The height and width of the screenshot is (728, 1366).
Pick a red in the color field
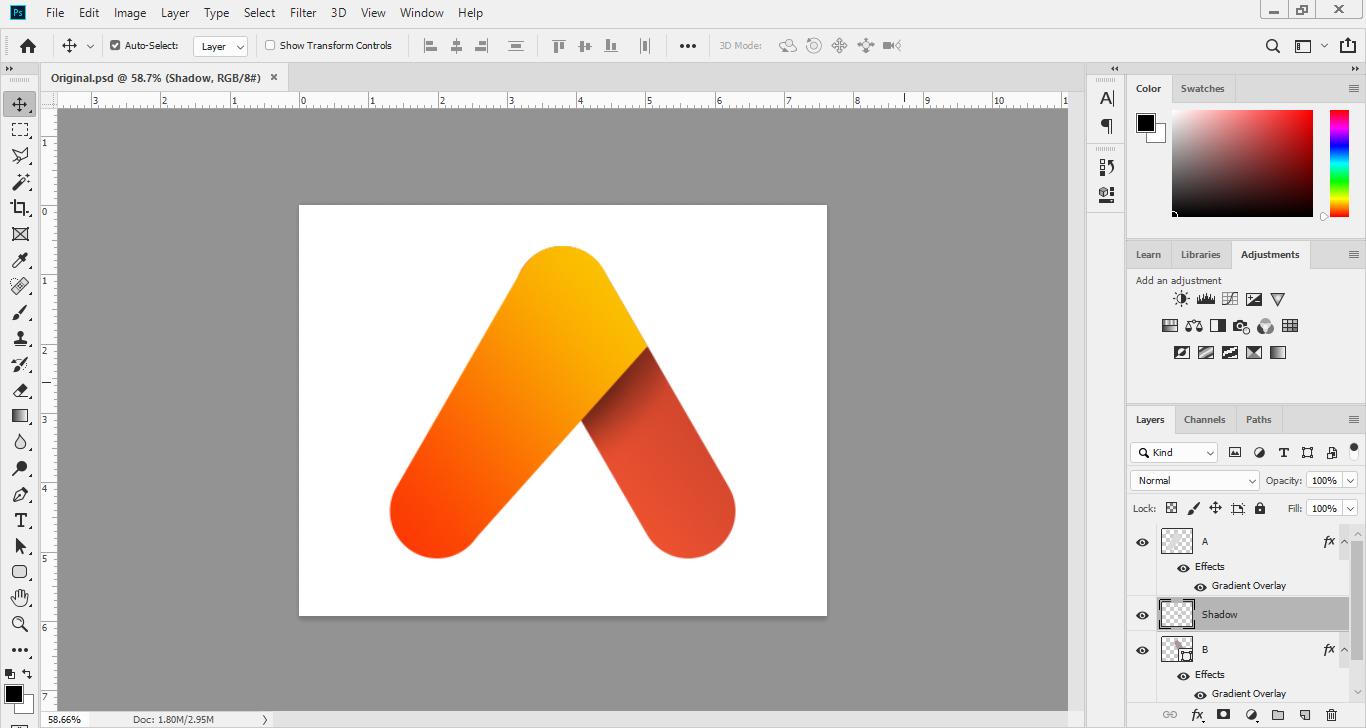click(x=1243, y=163)
